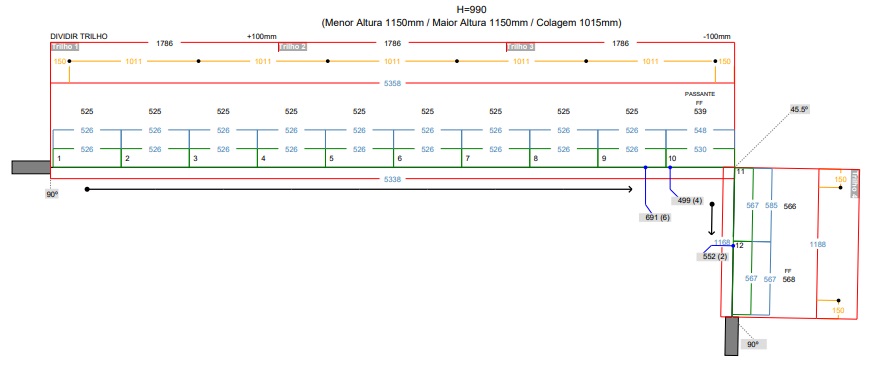874x368 pixels.
Task: Select the 1188 vertical dimension
Action: [817, 244]
